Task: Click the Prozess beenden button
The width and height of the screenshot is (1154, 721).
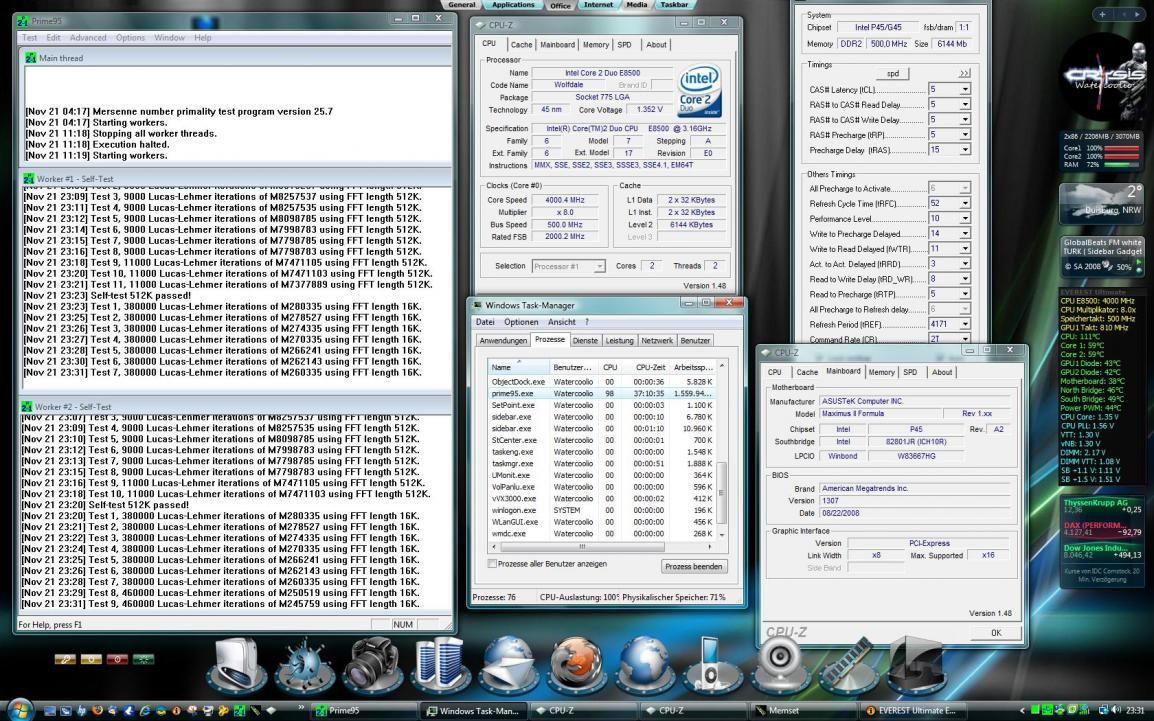Action: pyautogui.click(x=694, y=566)
